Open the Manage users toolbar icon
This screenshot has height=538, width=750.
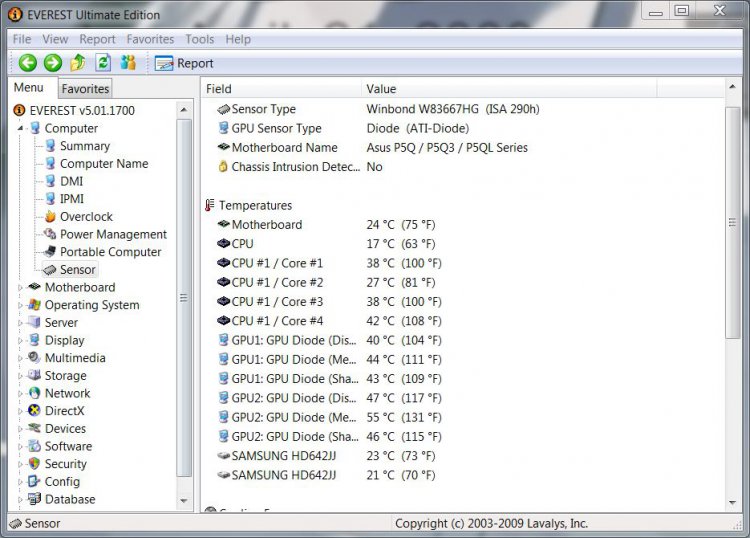(128, 63)
